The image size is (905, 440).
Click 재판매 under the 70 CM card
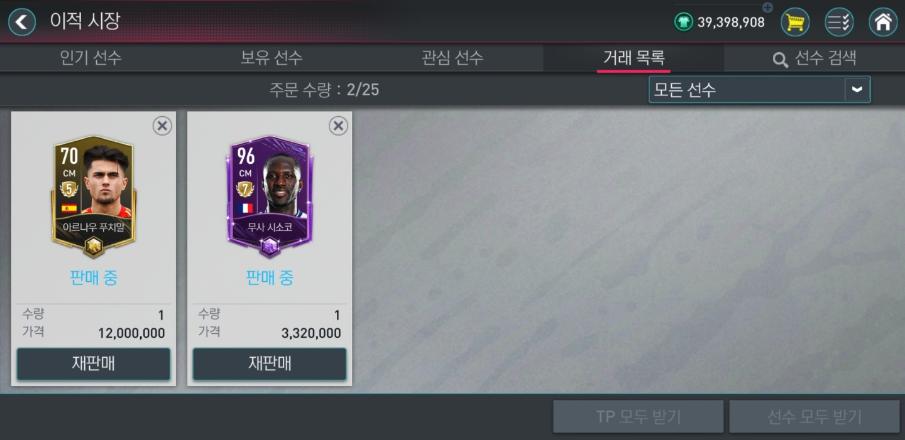coord(94,364)
